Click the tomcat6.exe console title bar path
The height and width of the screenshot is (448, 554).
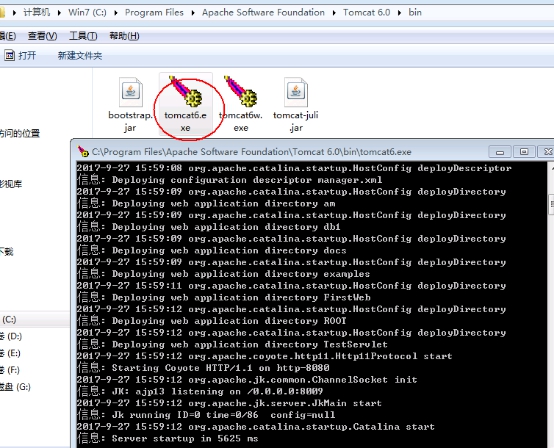point(252,152)
